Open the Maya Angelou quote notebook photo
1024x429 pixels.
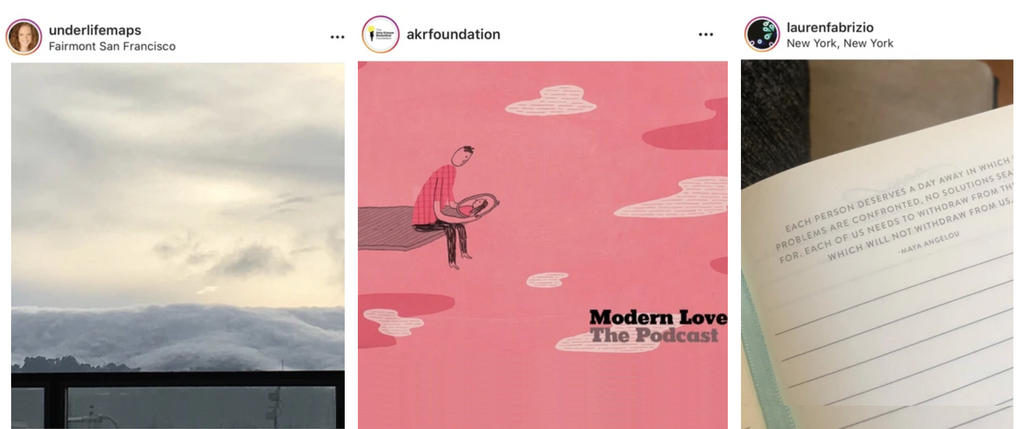click(x=877, y=244)
